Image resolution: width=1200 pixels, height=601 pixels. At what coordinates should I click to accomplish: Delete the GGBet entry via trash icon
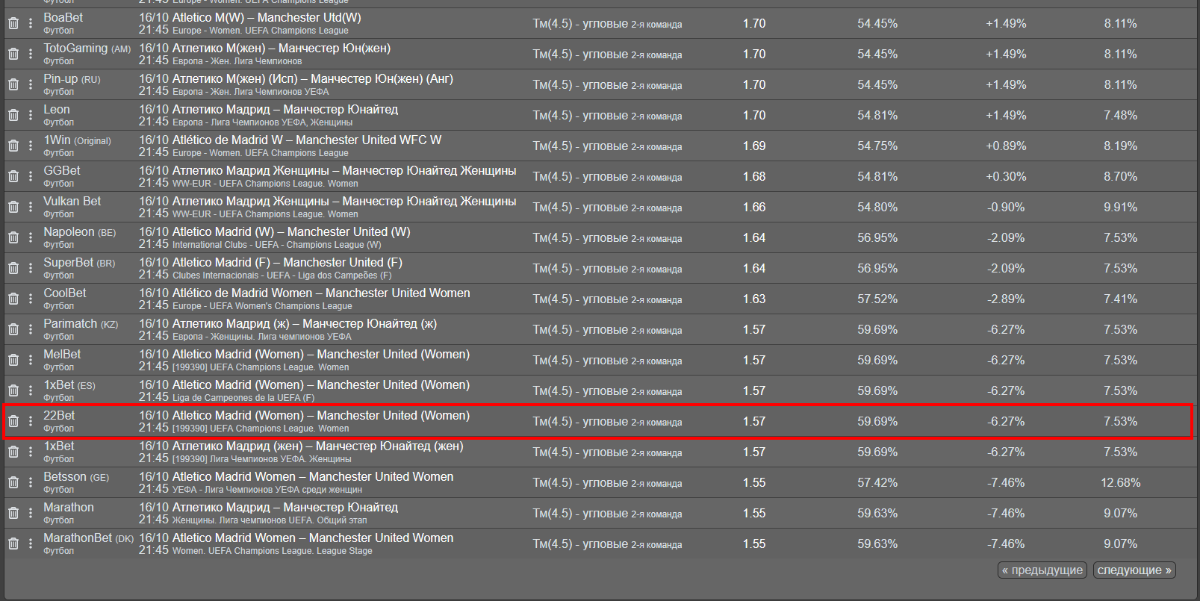pyautogui.click(x=13, y=177)
